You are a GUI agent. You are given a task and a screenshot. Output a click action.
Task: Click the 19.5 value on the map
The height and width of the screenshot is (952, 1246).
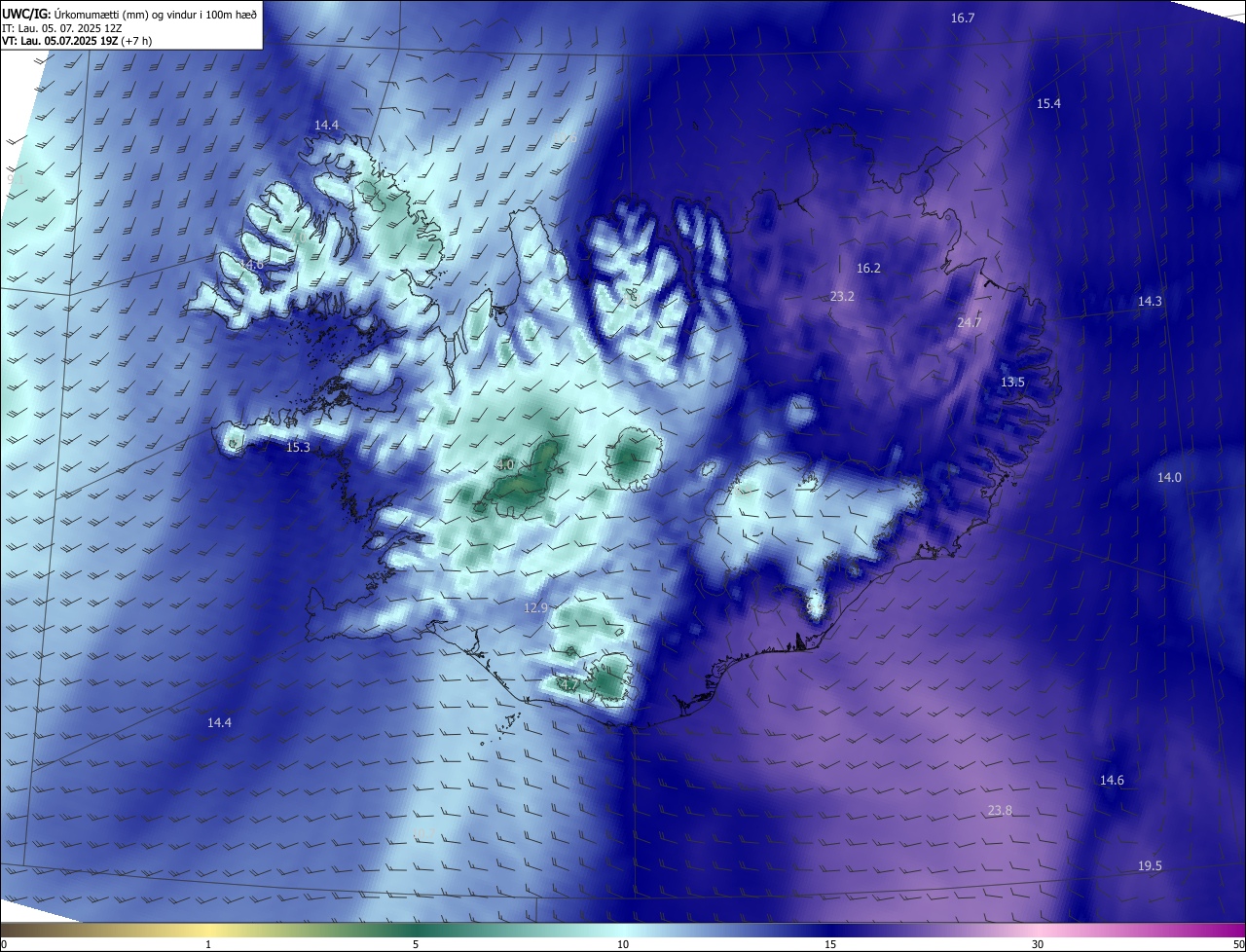pyautogui.click(x=1150, y=866)
